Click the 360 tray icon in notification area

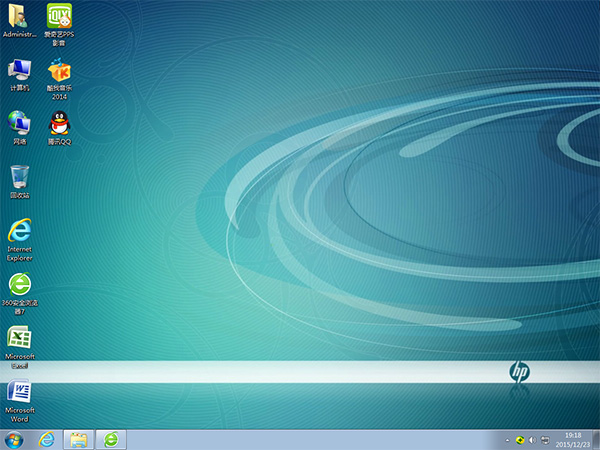tap(519, 440)
